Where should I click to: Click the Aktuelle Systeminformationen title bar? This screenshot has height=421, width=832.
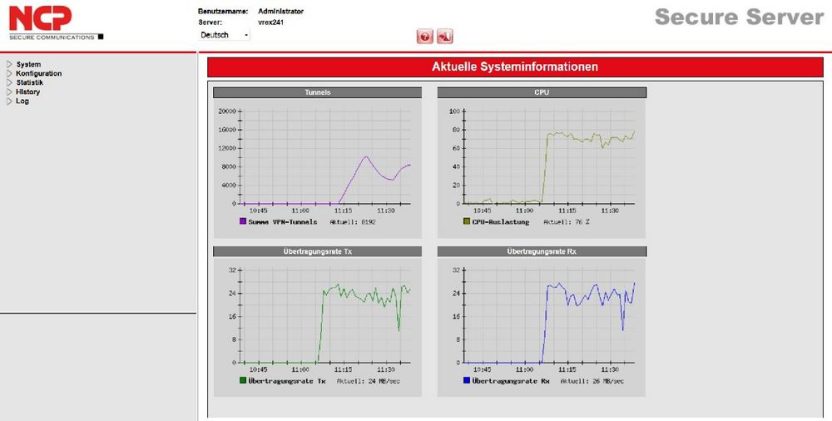(x=515, y=67)
